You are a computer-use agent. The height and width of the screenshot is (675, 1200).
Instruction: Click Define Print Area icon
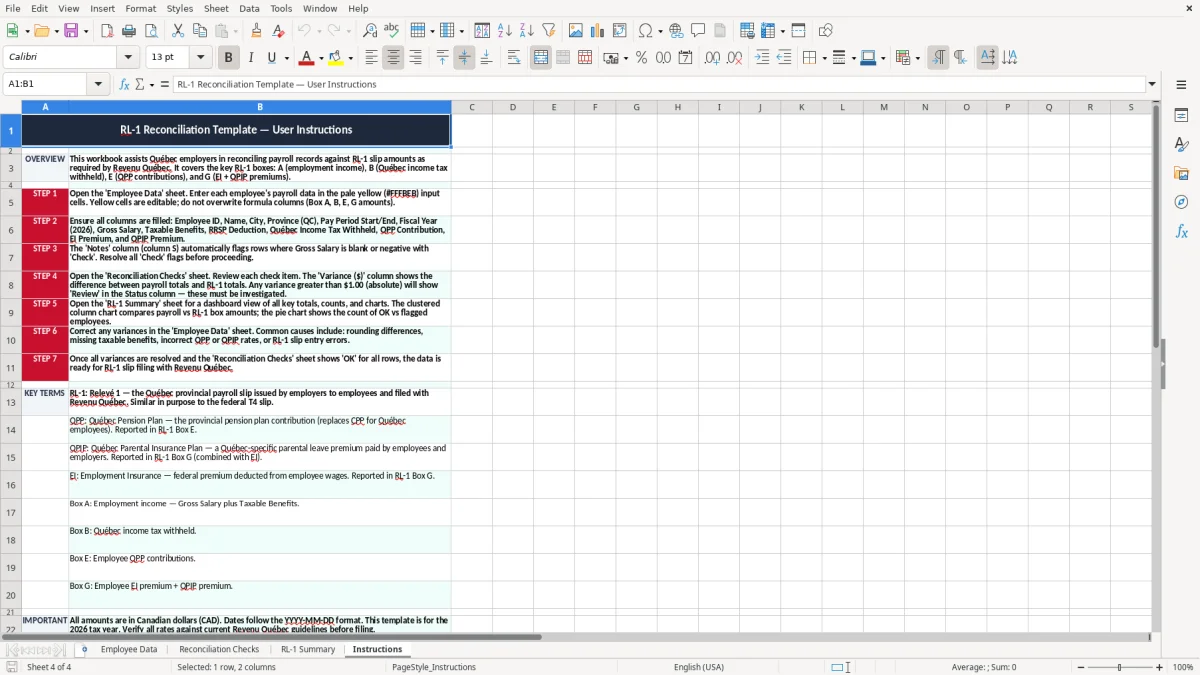tap(747, 31)
